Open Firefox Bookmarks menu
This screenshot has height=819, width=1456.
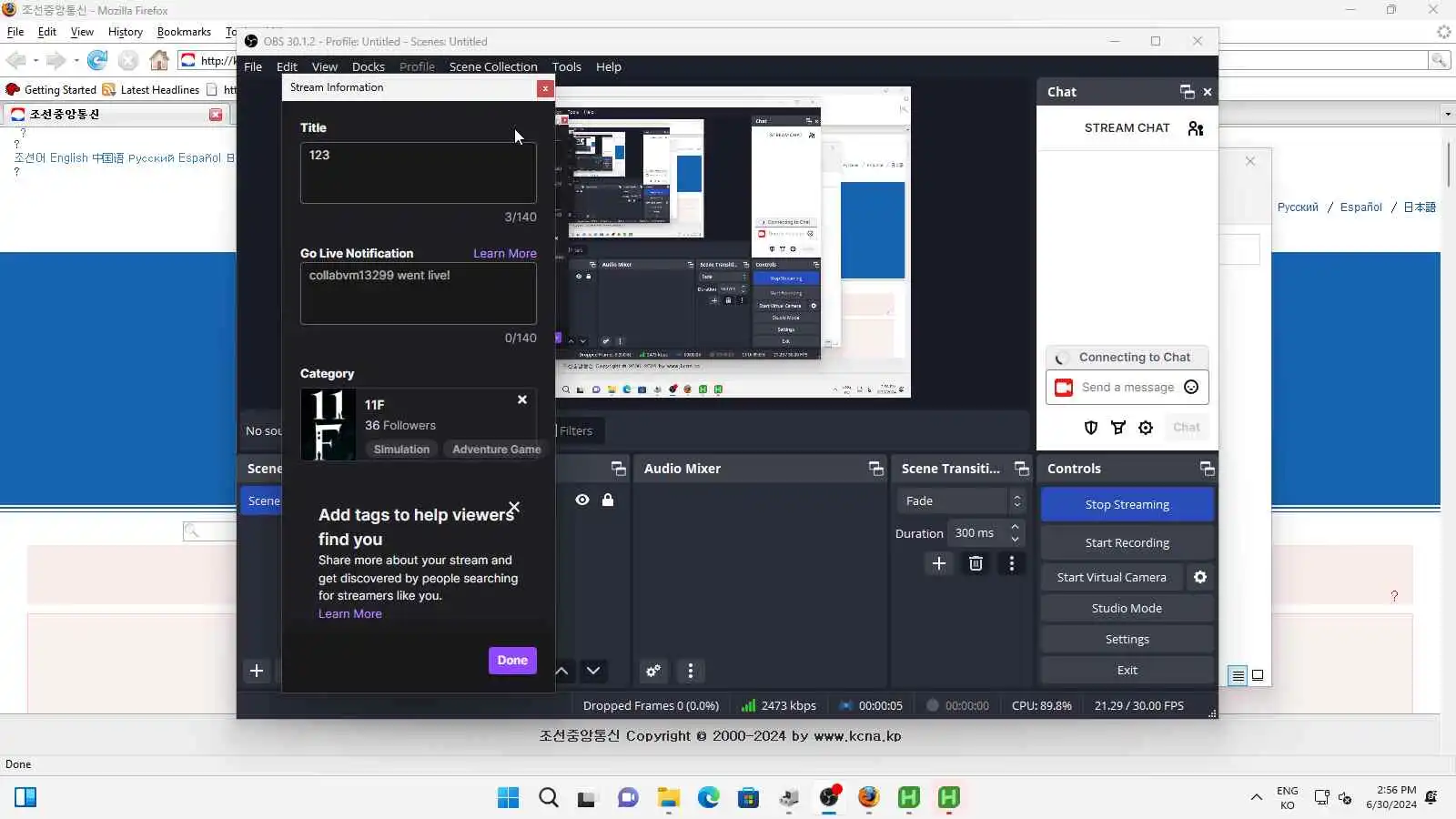coord(184,32)
